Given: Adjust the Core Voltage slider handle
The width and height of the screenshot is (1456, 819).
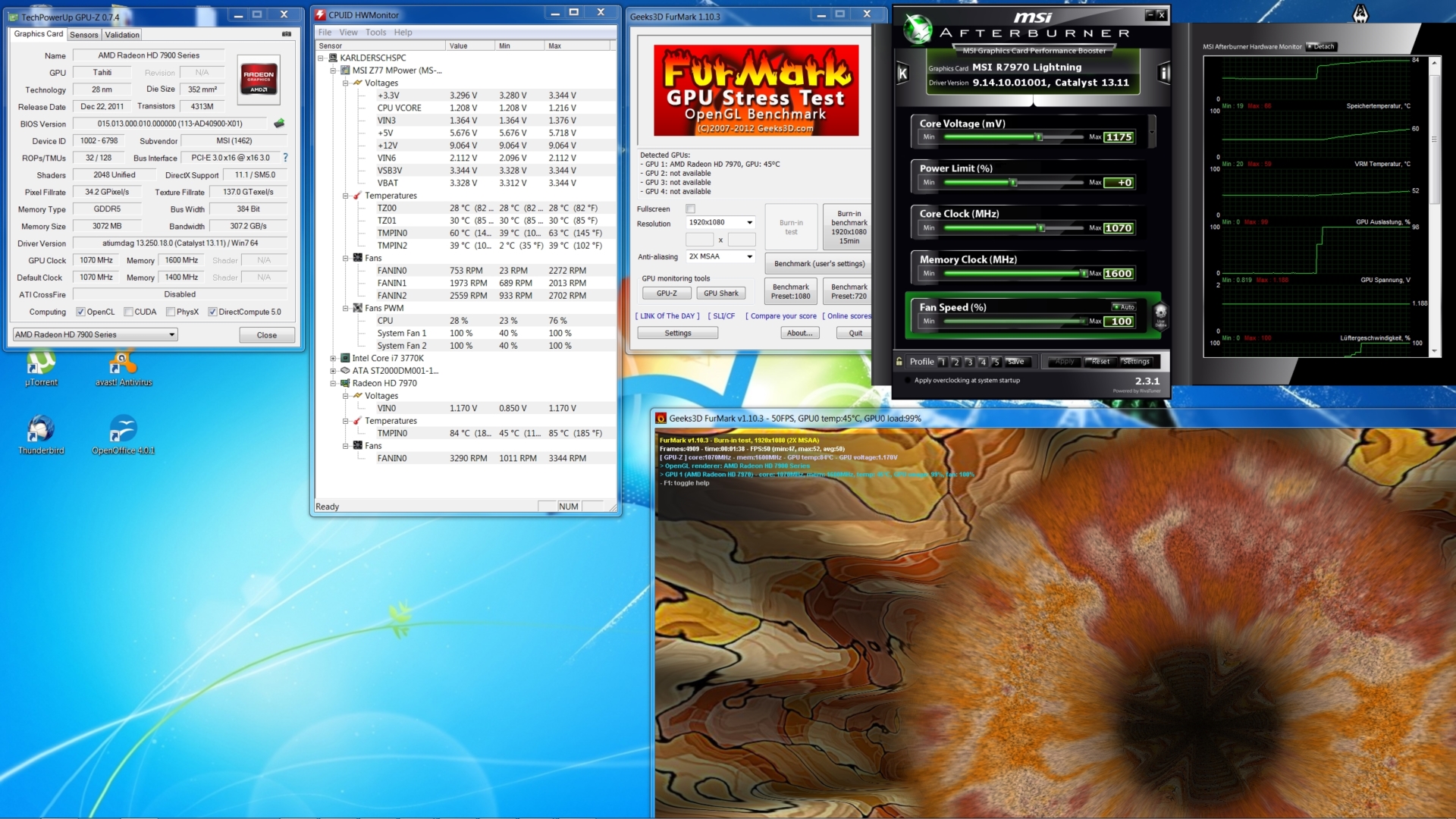Looking at the screenshot, I should (x=1040, y=137).
